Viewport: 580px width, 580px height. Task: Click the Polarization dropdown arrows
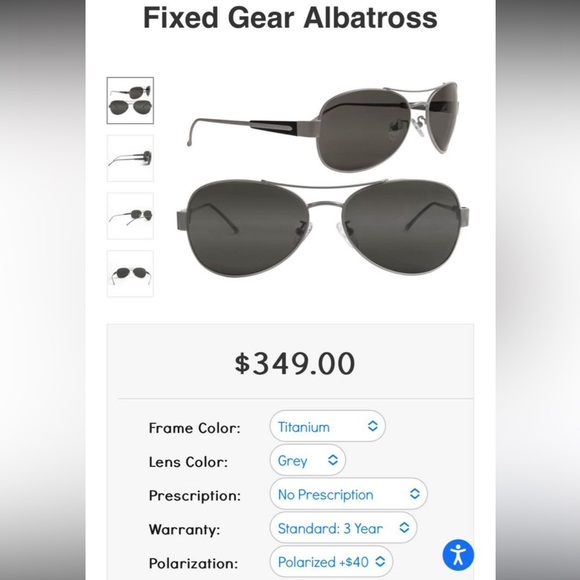(380, 562)
